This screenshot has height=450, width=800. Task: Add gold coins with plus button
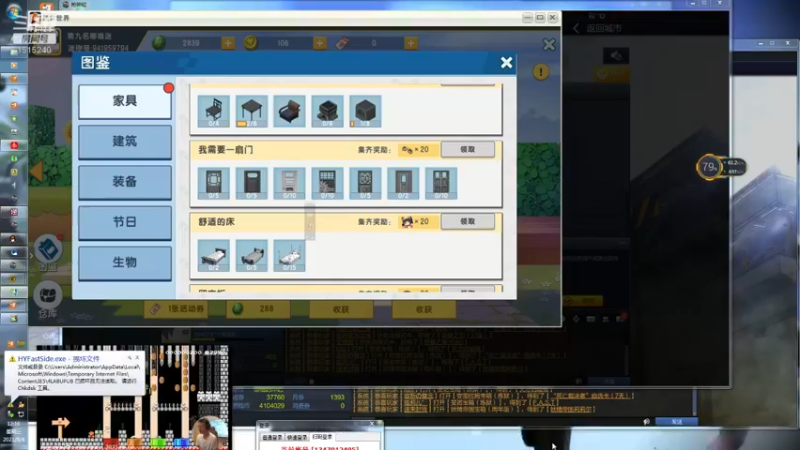(320, 43)
